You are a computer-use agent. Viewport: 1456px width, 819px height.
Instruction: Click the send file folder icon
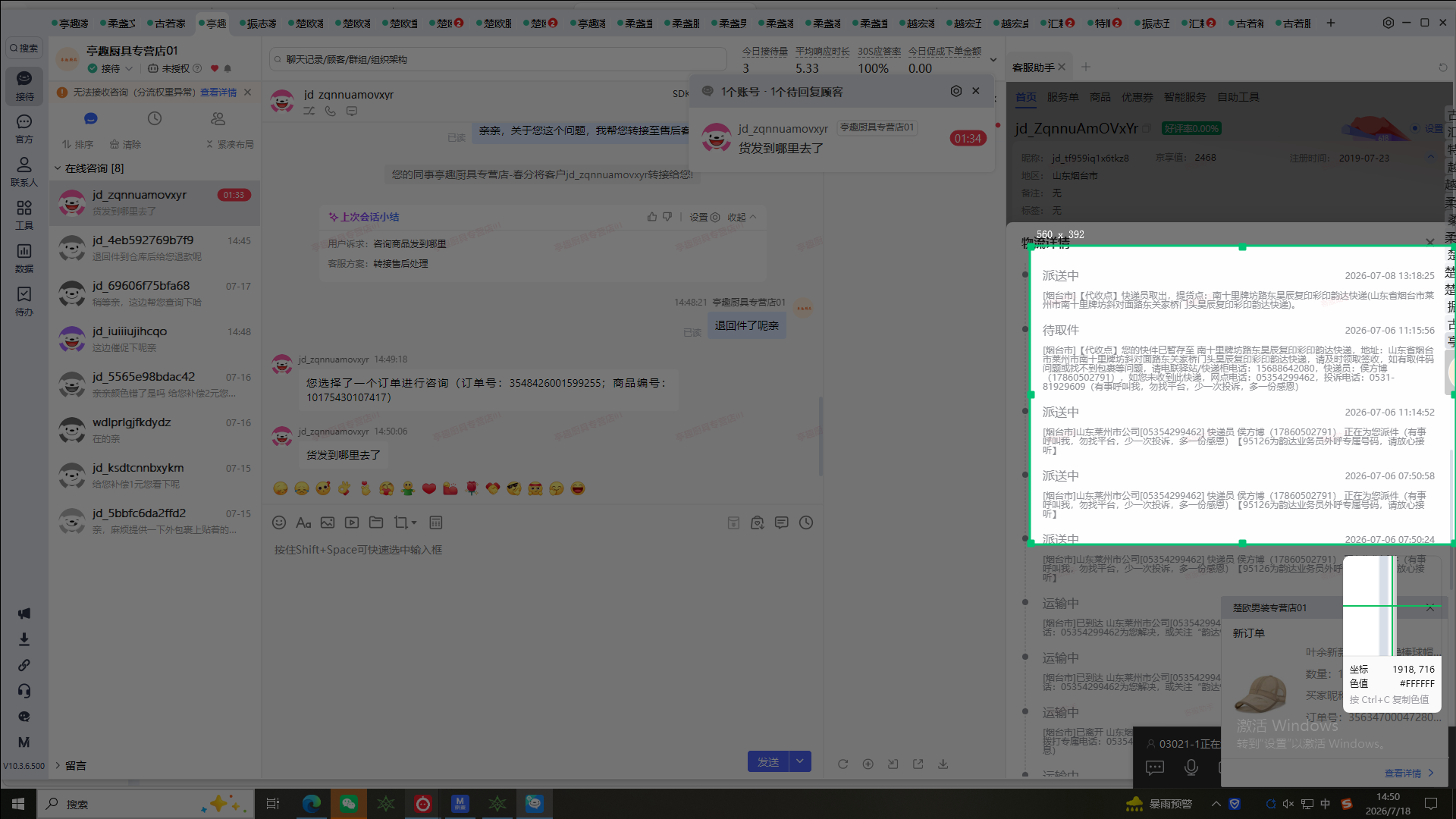[x=376, y=522]
